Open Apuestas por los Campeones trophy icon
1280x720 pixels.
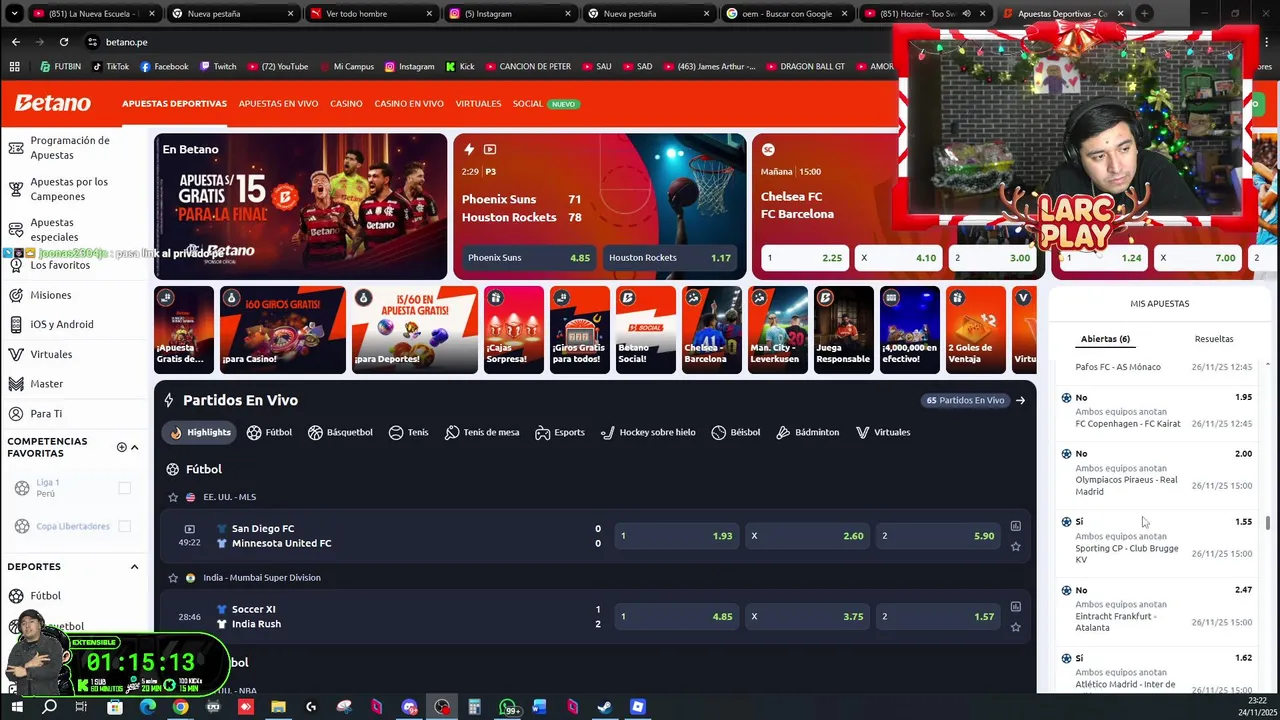pos(16,189)
